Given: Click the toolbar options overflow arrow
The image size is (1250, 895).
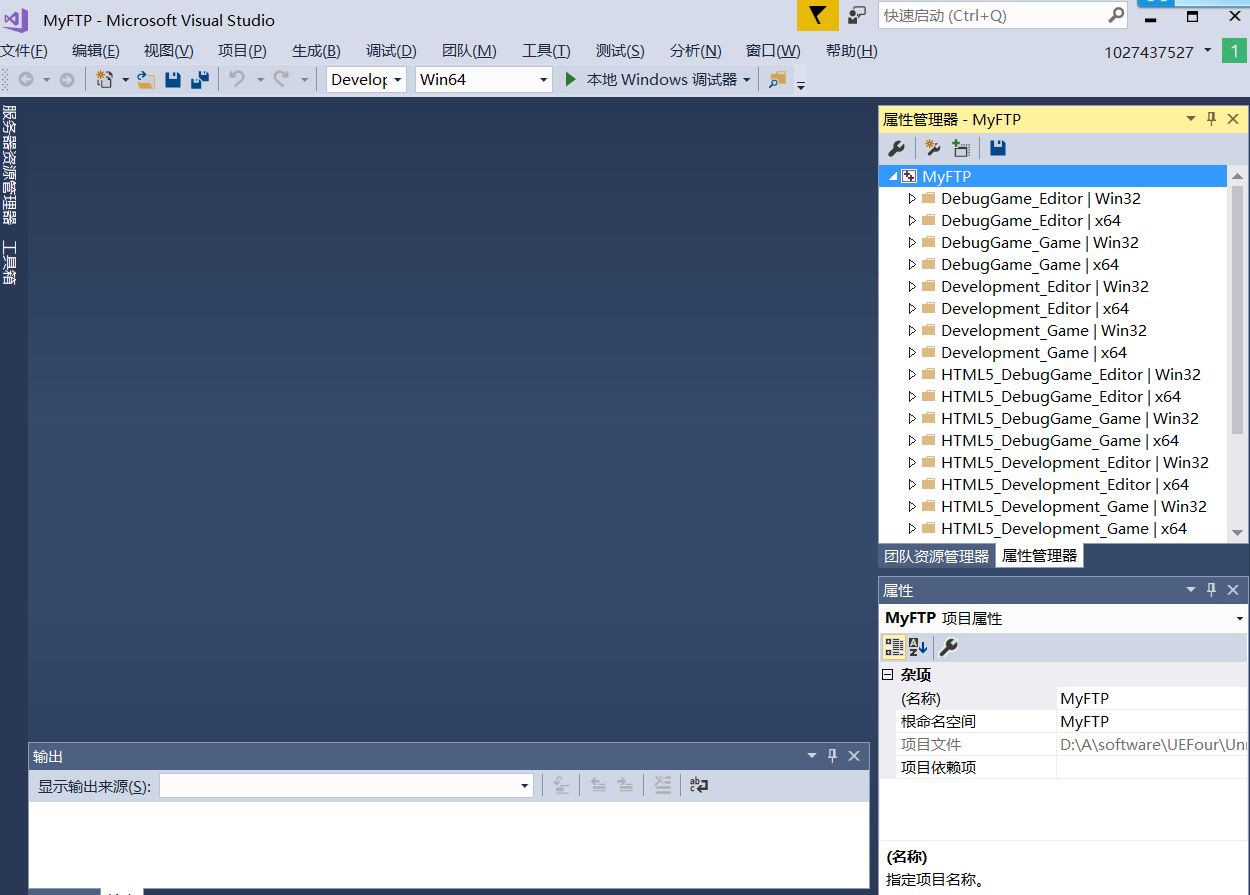Looking at the screenshot, I should click(801, 85).
